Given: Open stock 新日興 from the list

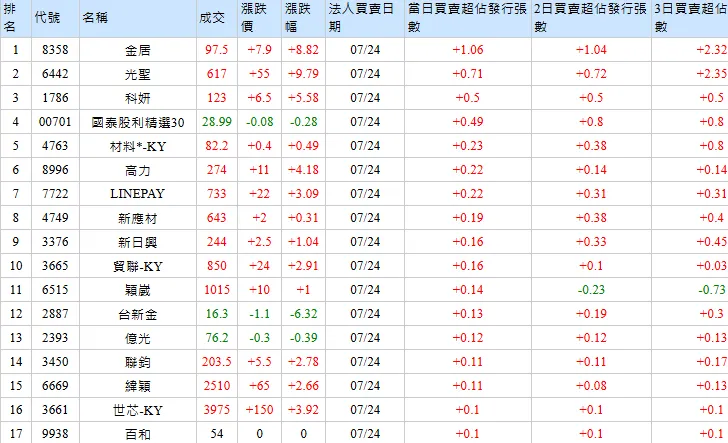Looking at the screenshot, I should tap(138, 242).
